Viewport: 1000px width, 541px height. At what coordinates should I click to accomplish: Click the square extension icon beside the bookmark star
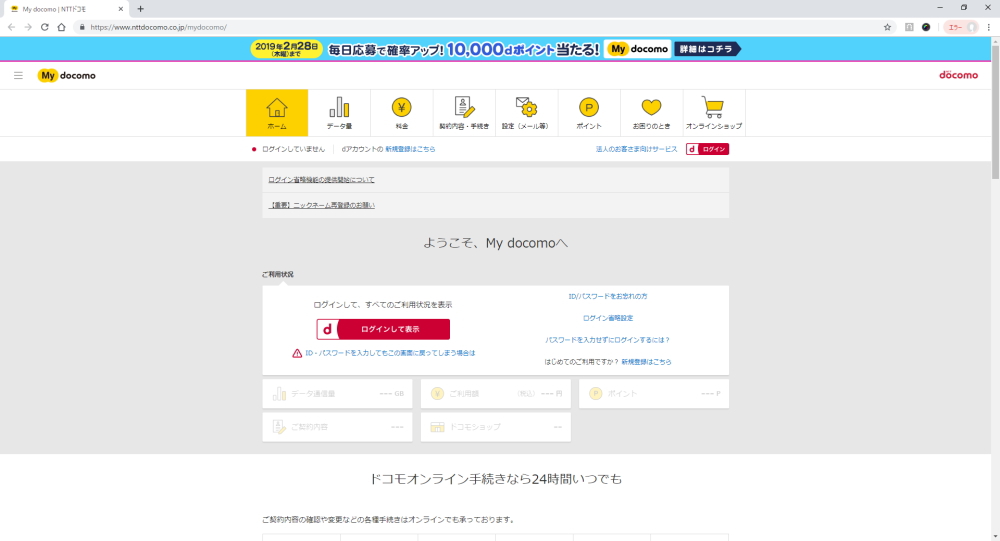pyautogui.click(x=909, y=27)
